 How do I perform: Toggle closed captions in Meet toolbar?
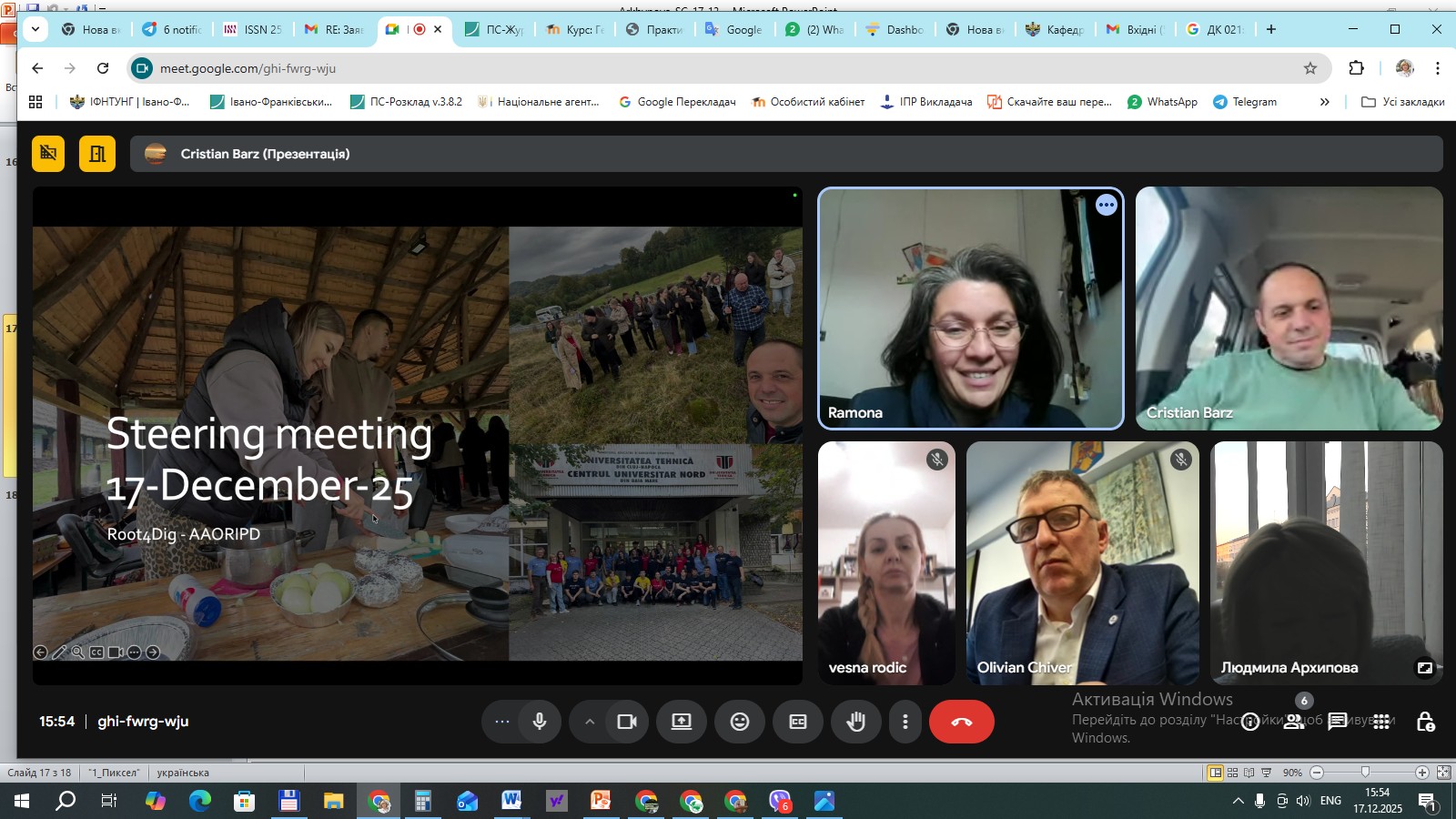(x=798, y=722)
